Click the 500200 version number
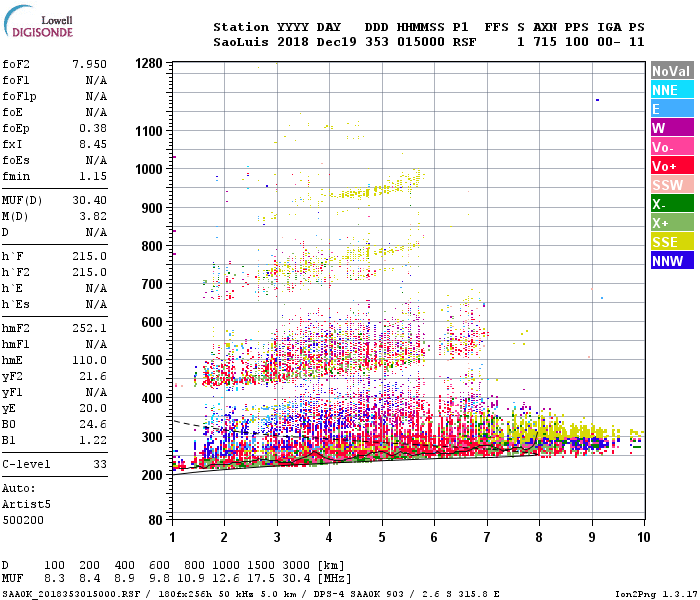Image resolution: width=700 pixels, height=600 pixels. [x=23, y=521]
